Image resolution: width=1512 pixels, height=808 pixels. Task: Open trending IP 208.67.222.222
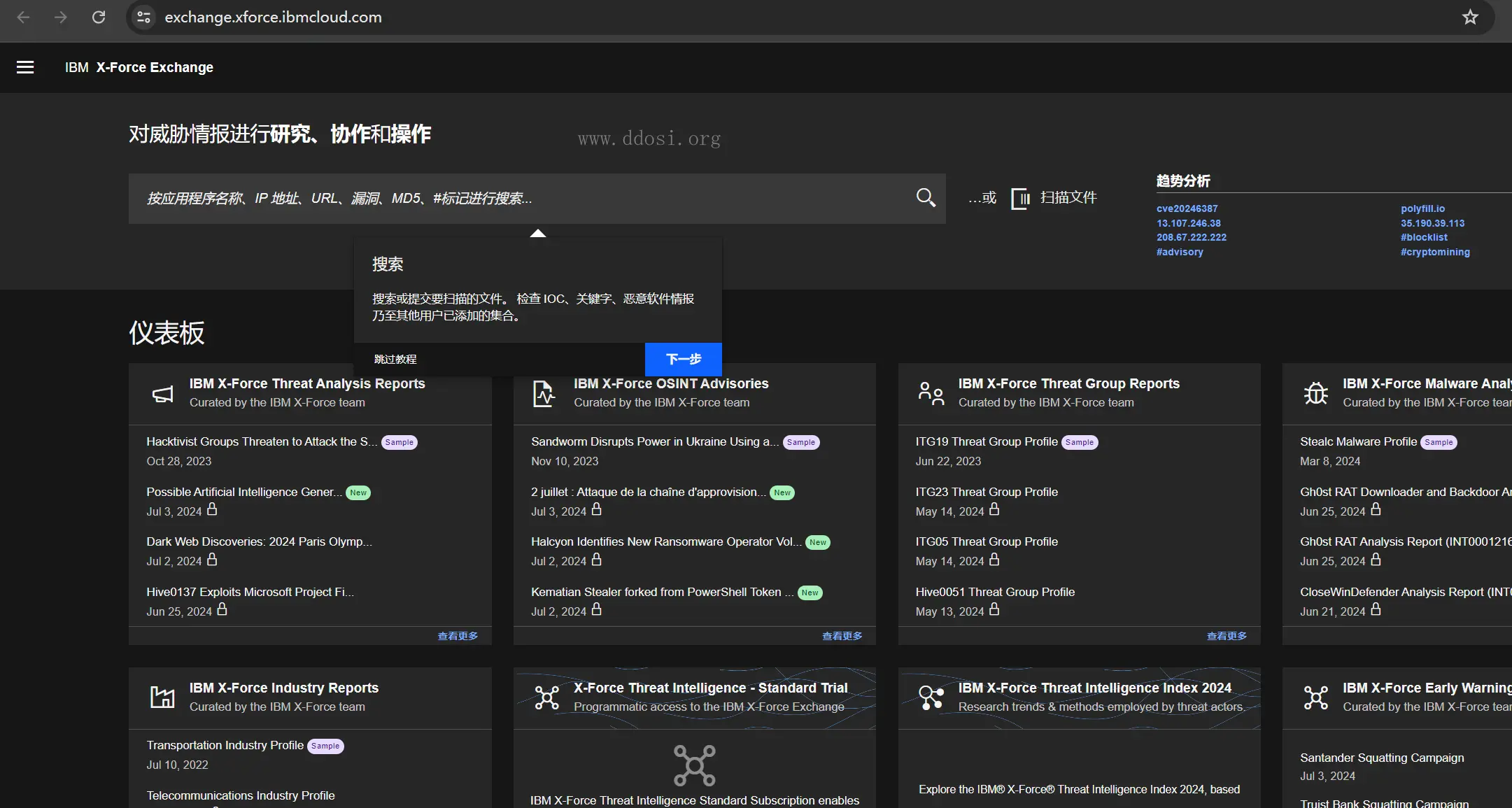tap(1191, 237)
